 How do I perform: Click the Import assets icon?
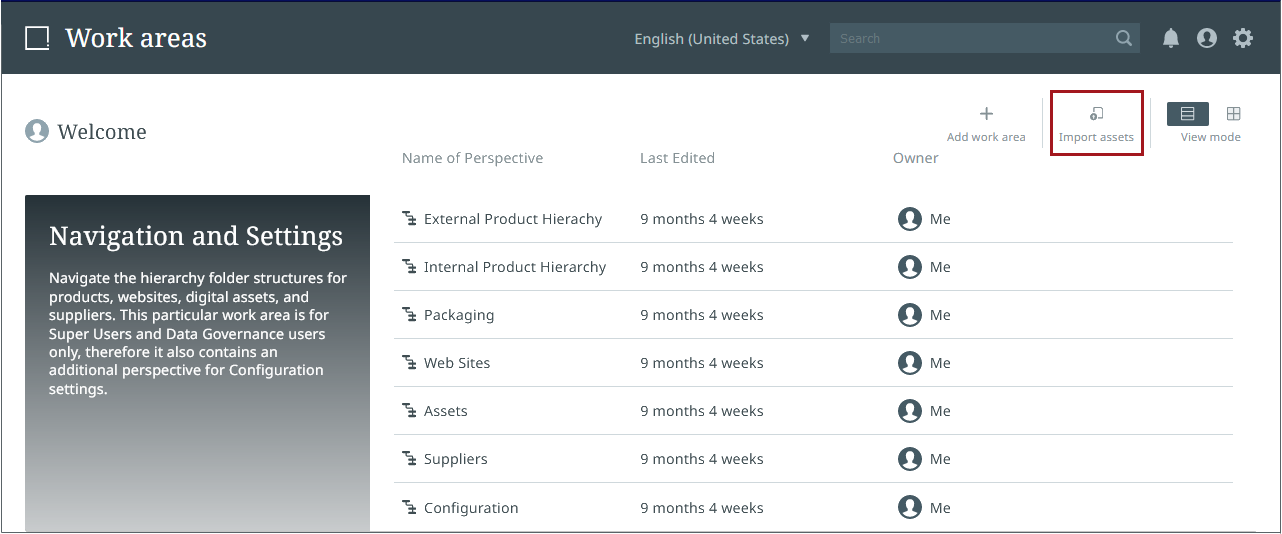(x=1096, y=114)
